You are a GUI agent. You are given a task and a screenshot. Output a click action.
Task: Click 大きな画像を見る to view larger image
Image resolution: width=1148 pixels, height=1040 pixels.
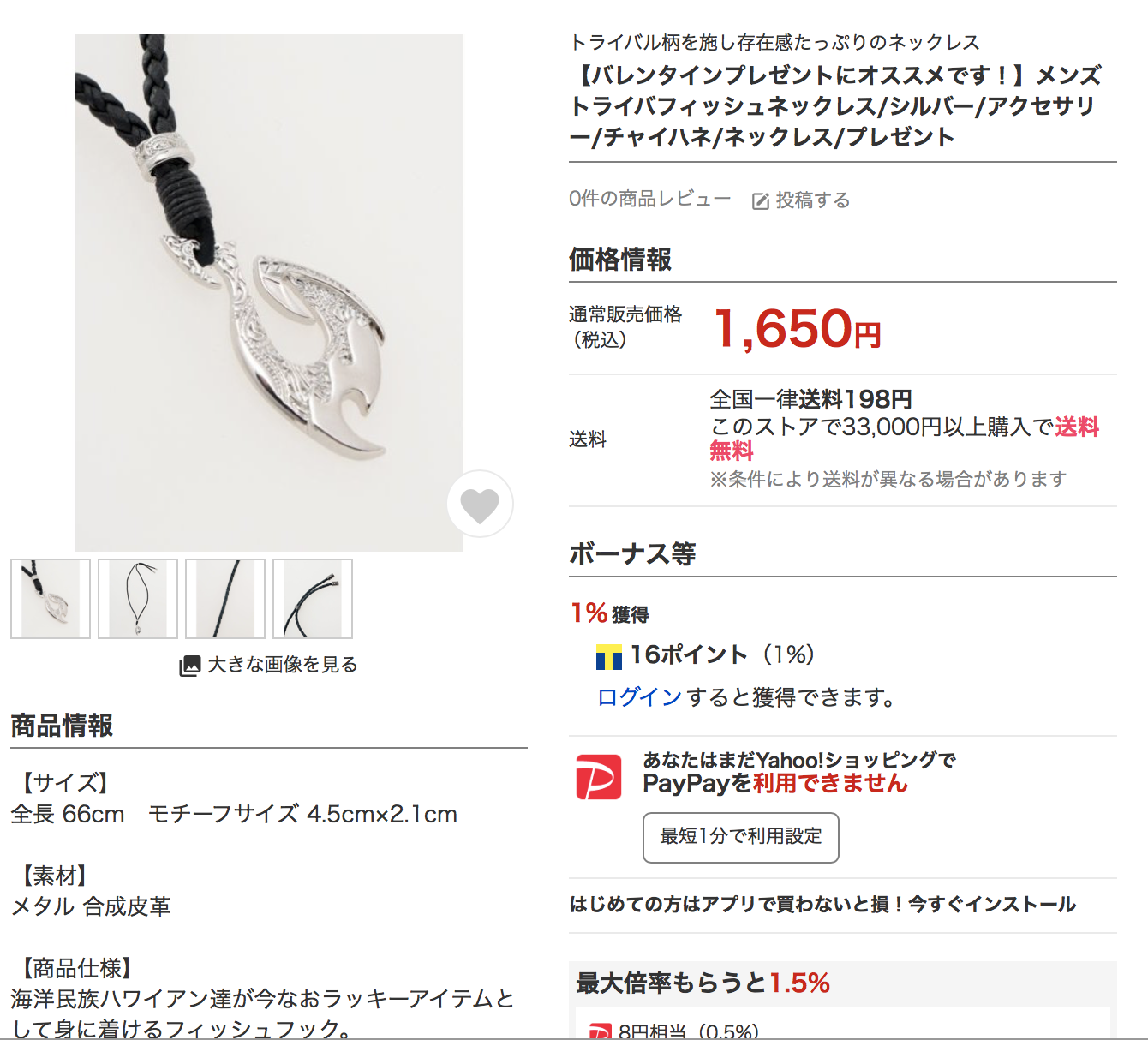tap(282, 665)
